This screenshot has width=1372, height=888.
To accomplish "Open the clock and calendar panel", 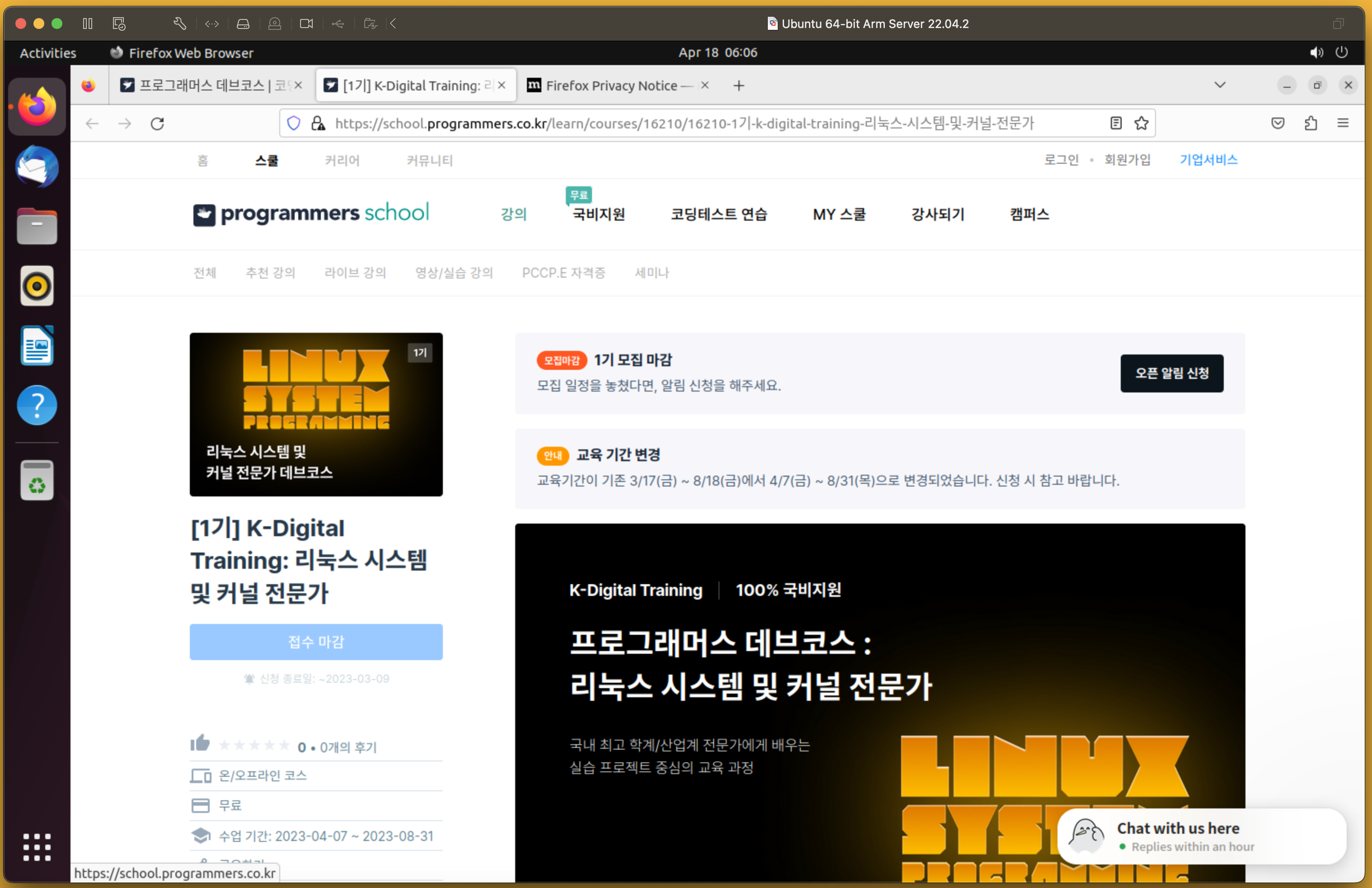I will coord(717,52).
